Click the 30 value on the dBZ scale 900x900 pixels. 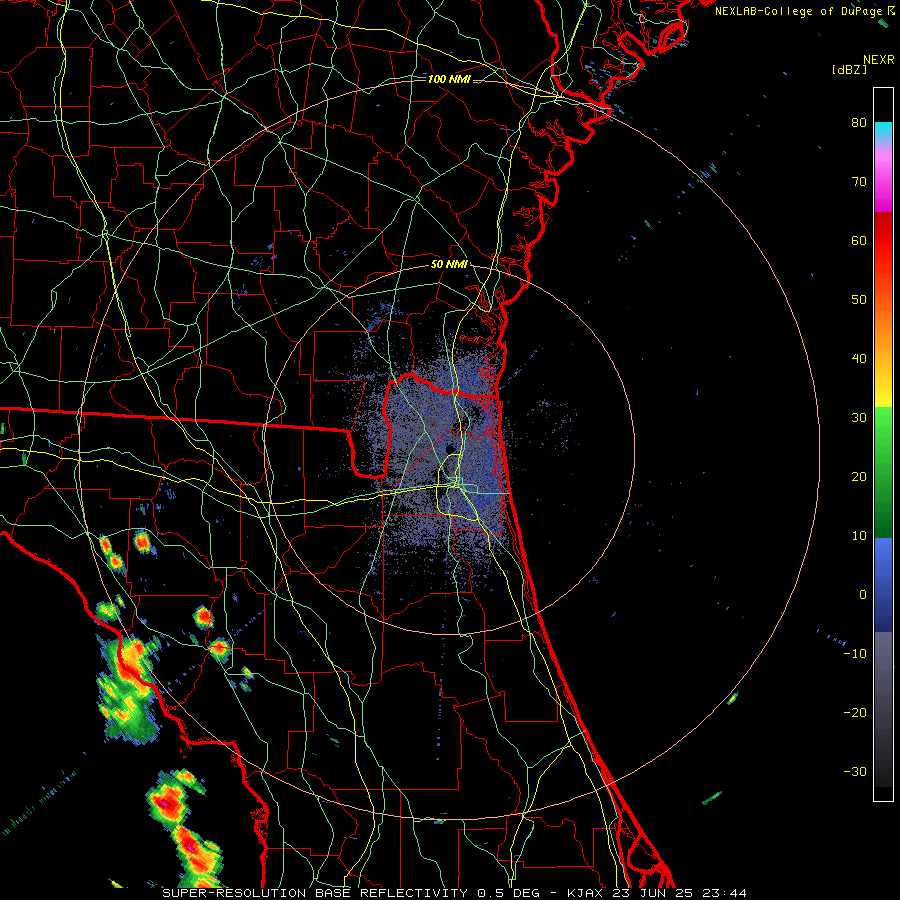pyautogui.click(x=859, y=418)
